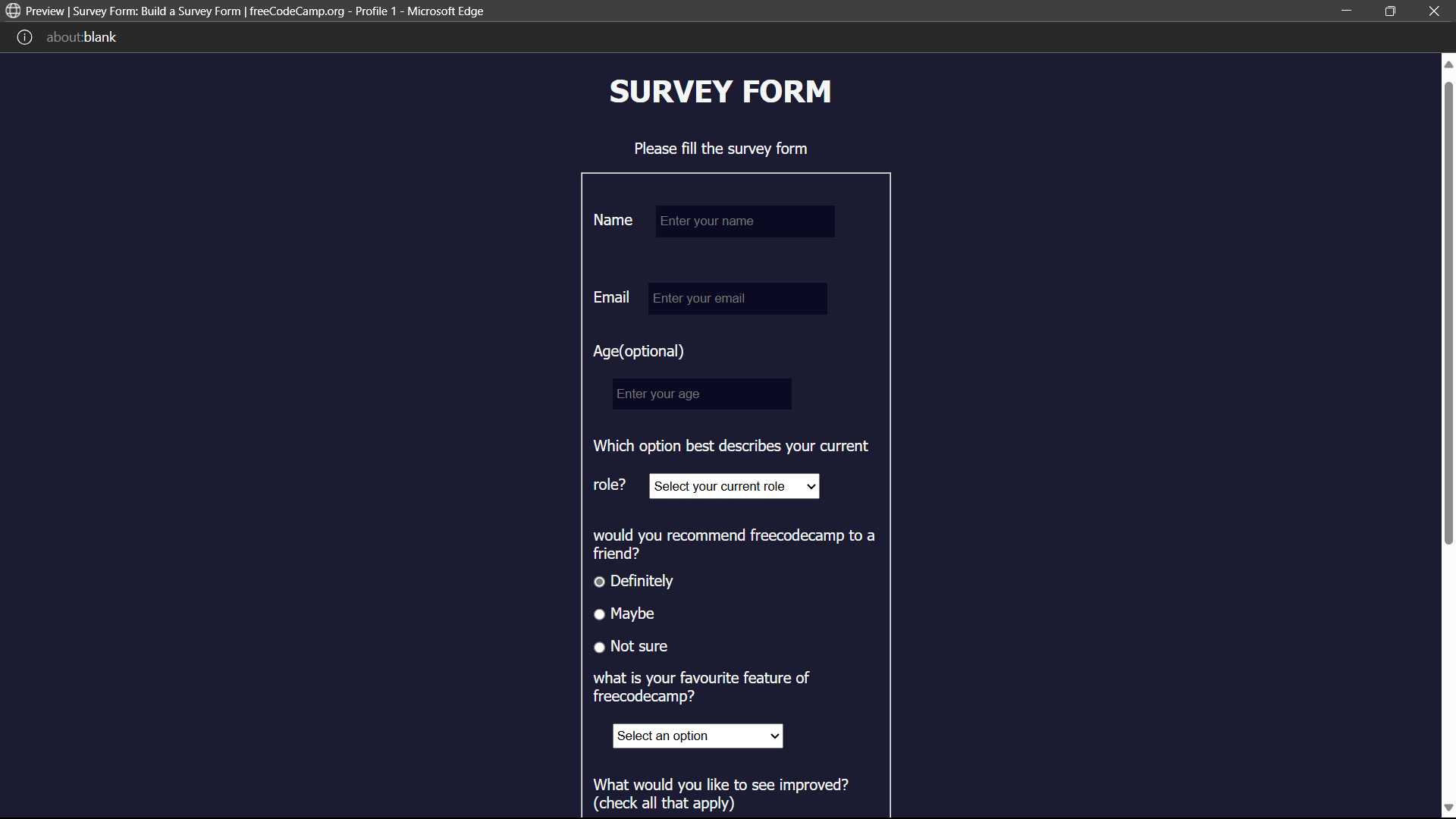Minimize the Edge window
1456x819 pixels.
point(1347,11)
